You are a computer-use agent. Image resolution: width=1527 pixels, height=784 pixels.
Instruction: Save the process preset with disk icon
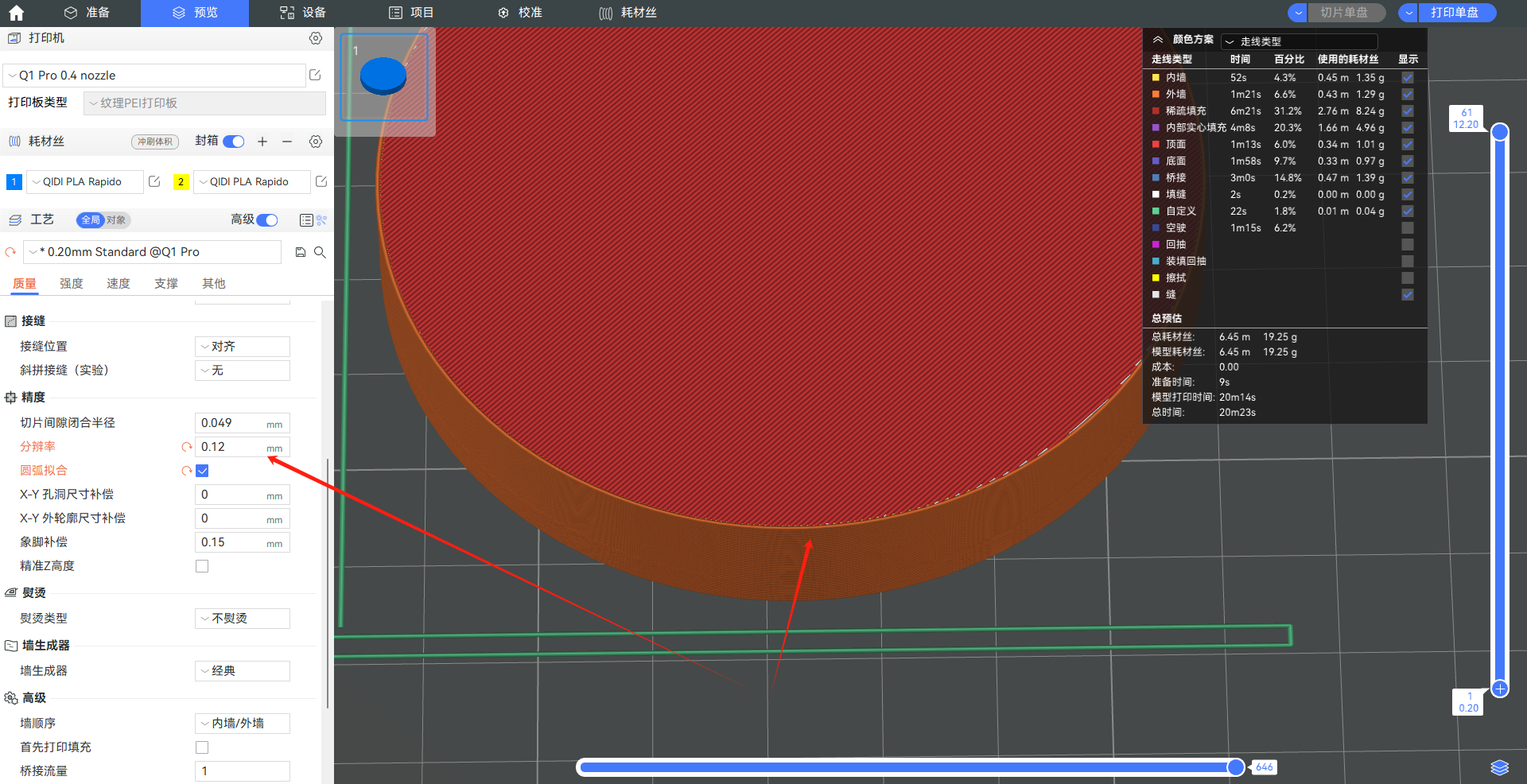[x=301, y=252]
